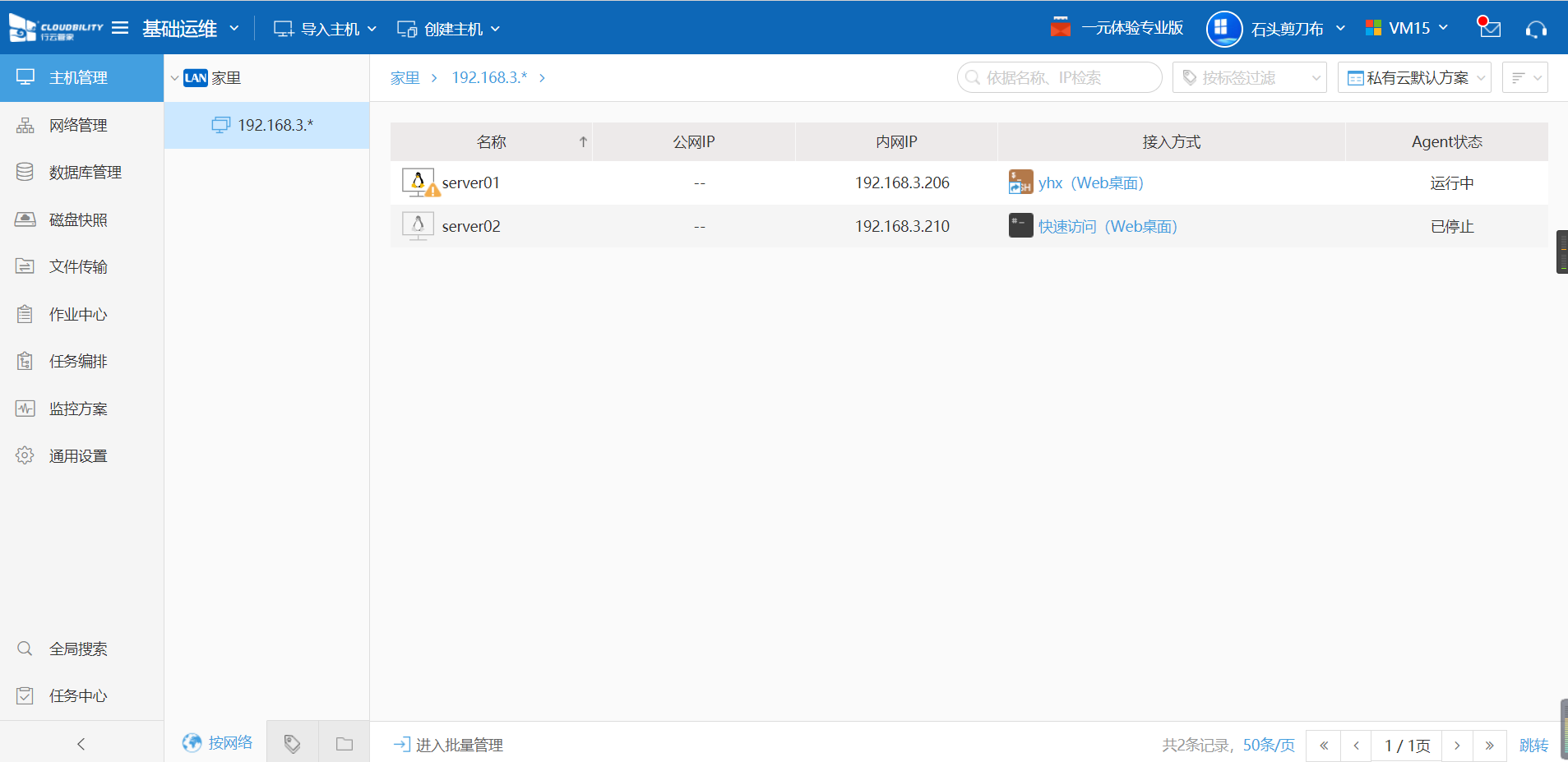Expand the arrow after the 192.168.3.* breadcrumb
Image resolution: width=1568 pixels, height=762 pixels.
pyautogui.click(x=542, y=78)
